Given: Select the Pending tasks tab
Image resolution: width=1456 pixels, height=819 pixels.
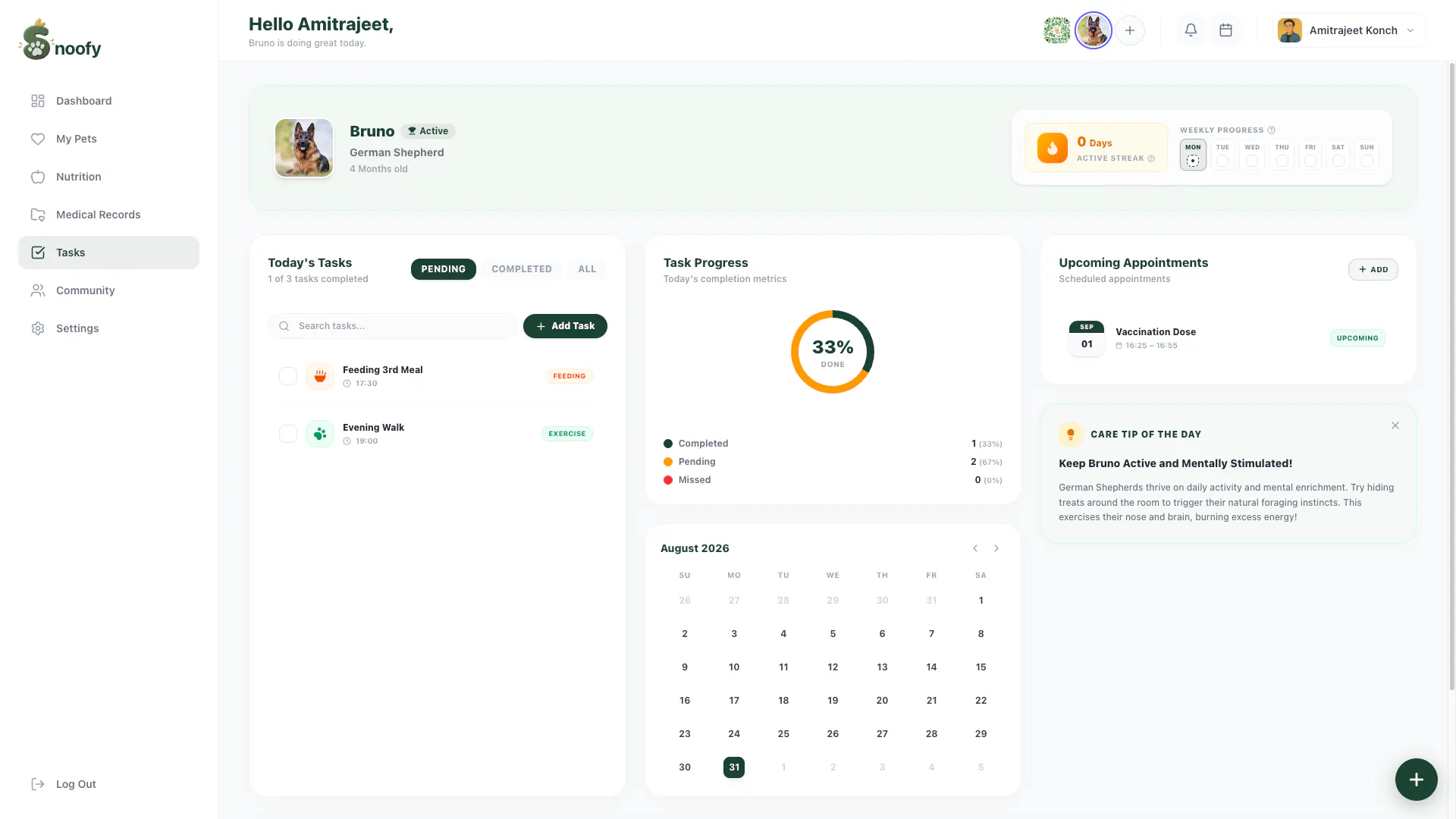Looking at the screenshot, I should (x=444, y=269).
